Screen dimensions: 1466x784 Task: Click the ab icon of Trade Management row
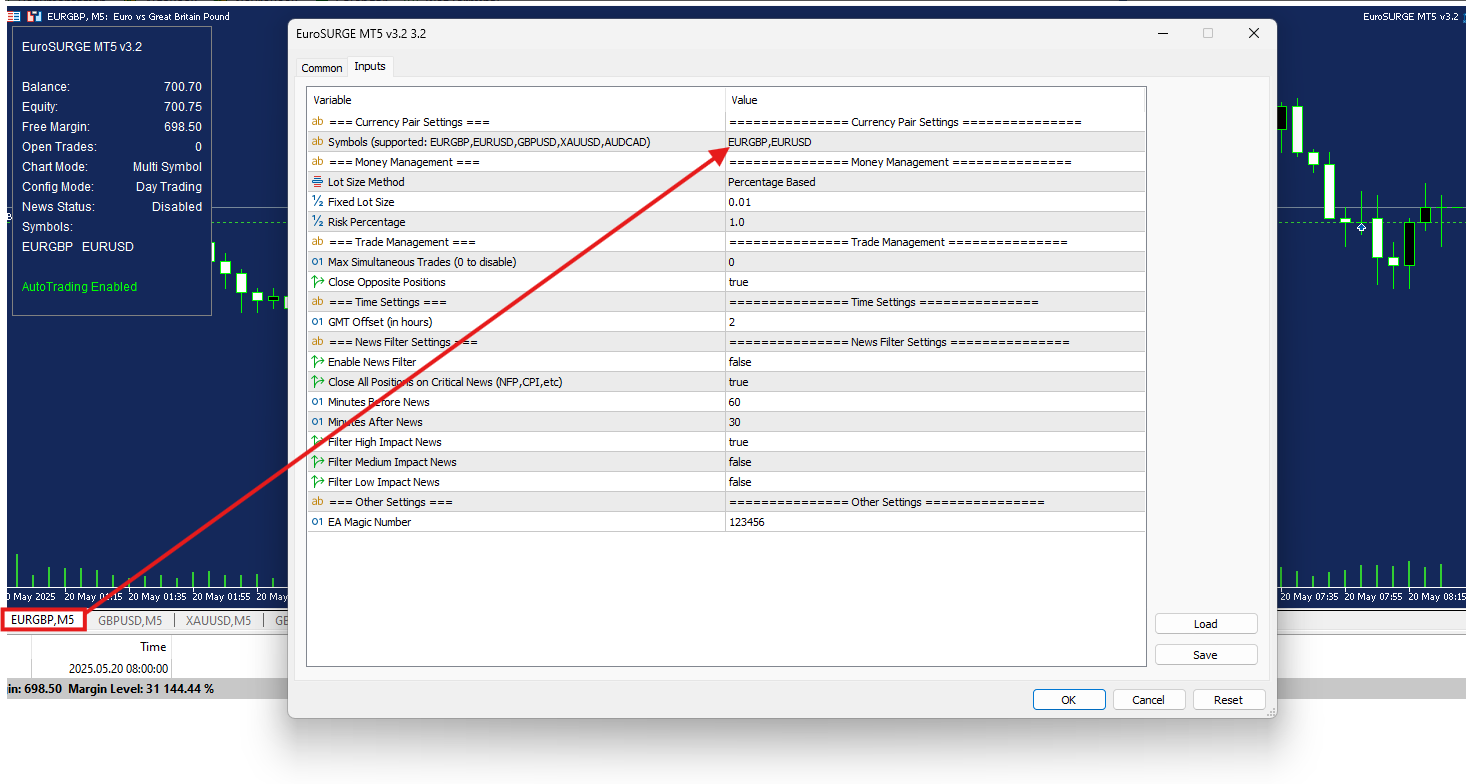pos(318,242)
